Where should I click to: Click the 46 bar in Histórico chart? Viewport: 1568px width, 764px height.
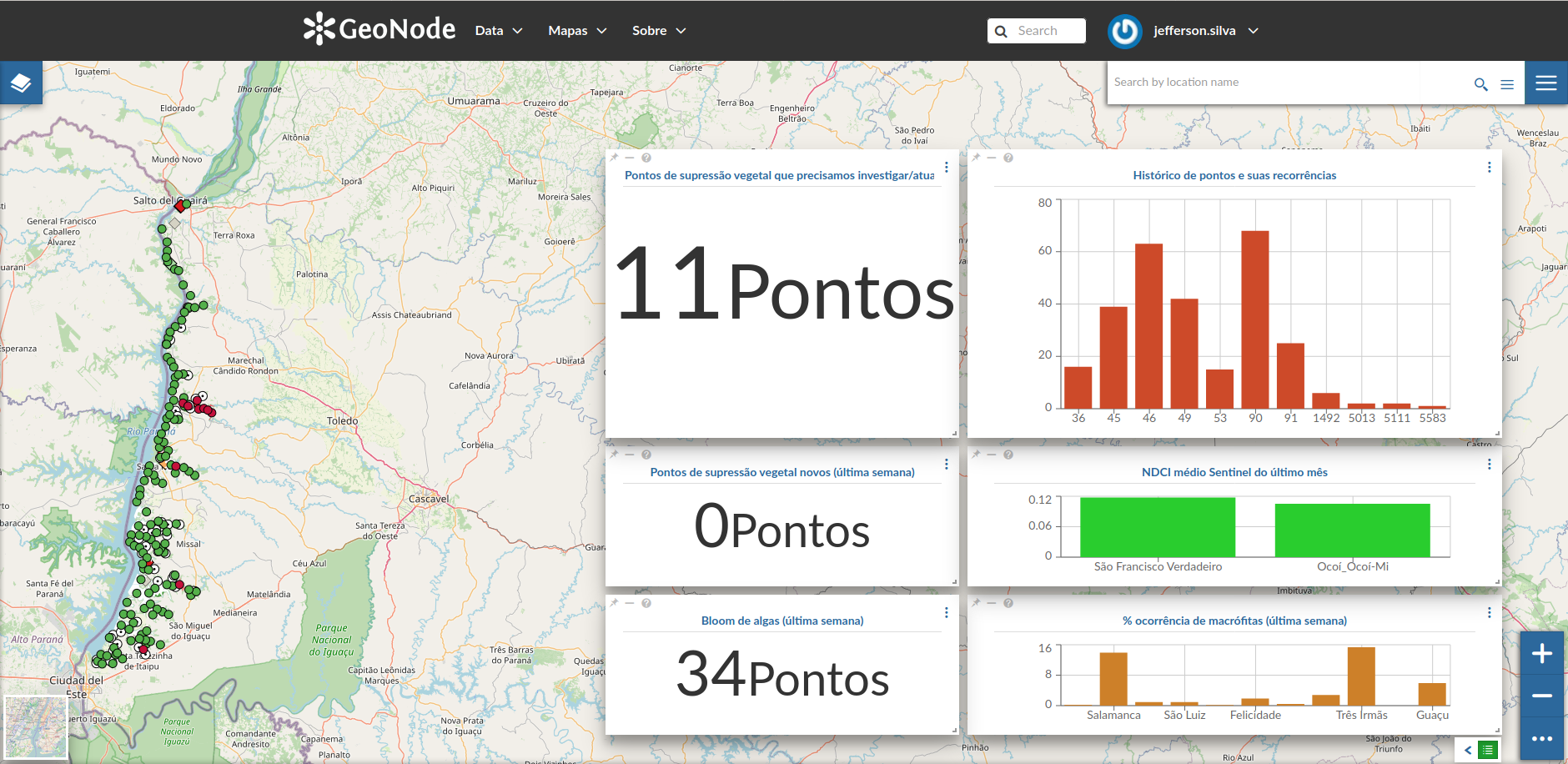pyautogui.click(x=1149, y=326)
